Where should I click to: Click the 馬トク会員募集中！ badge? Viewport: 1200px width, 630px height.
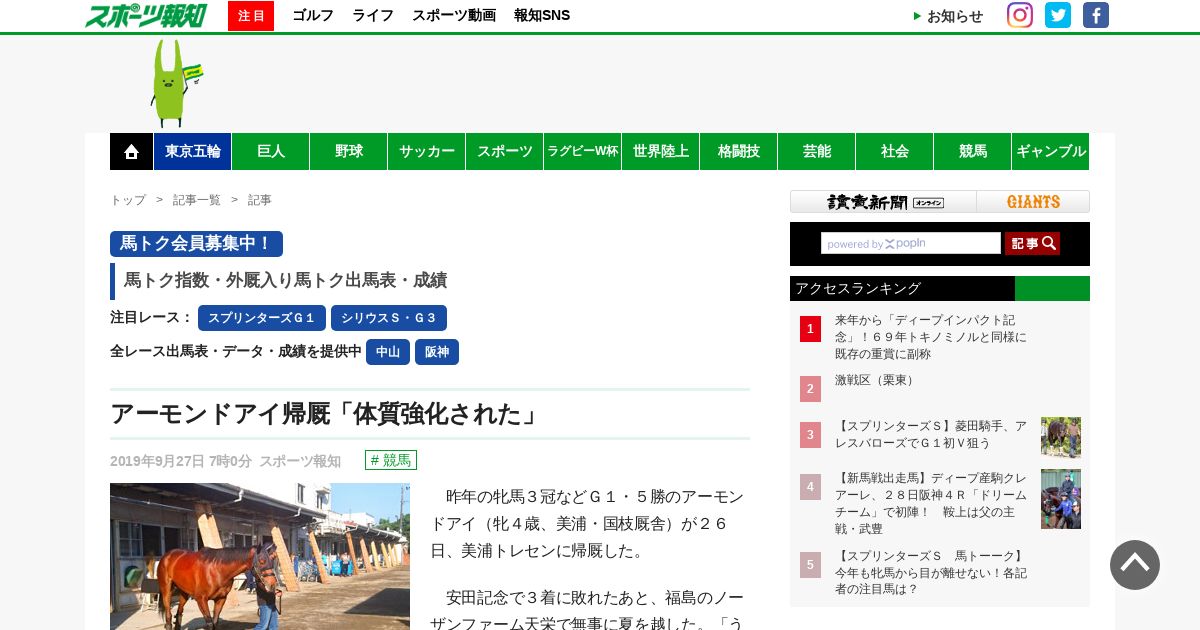[196, 244]
